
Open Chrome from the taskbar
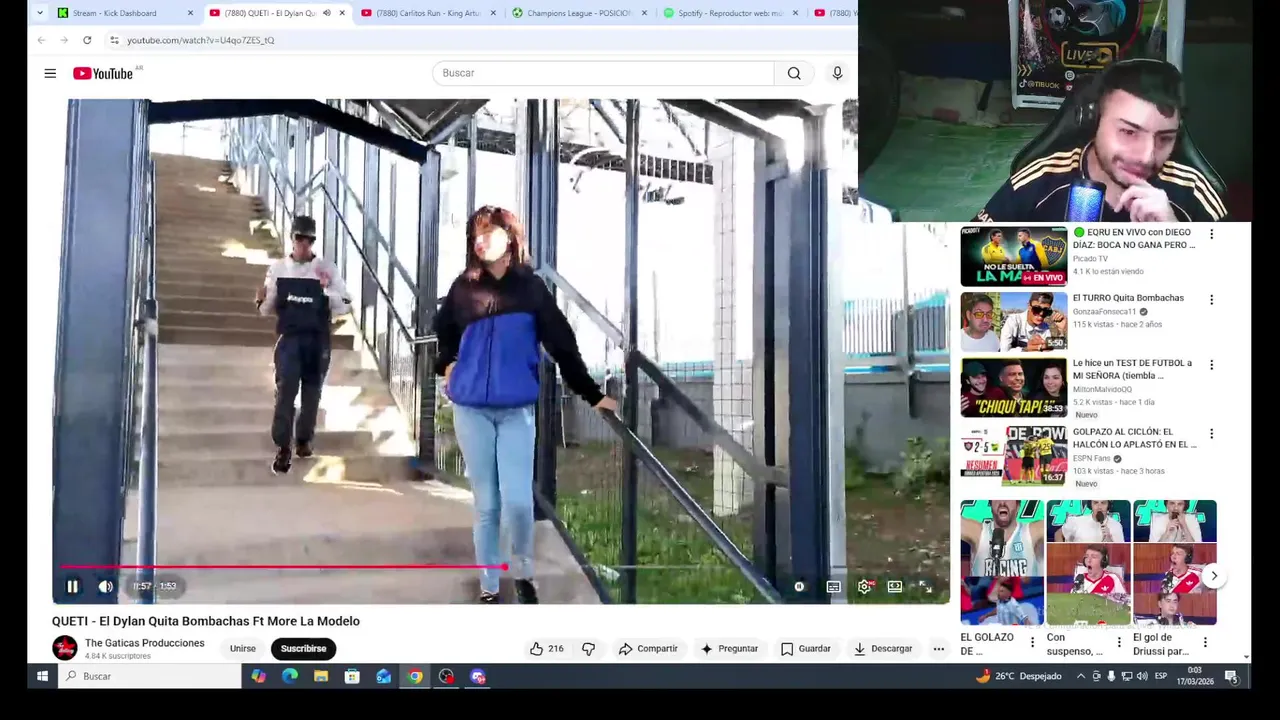[x=415, y=677]
